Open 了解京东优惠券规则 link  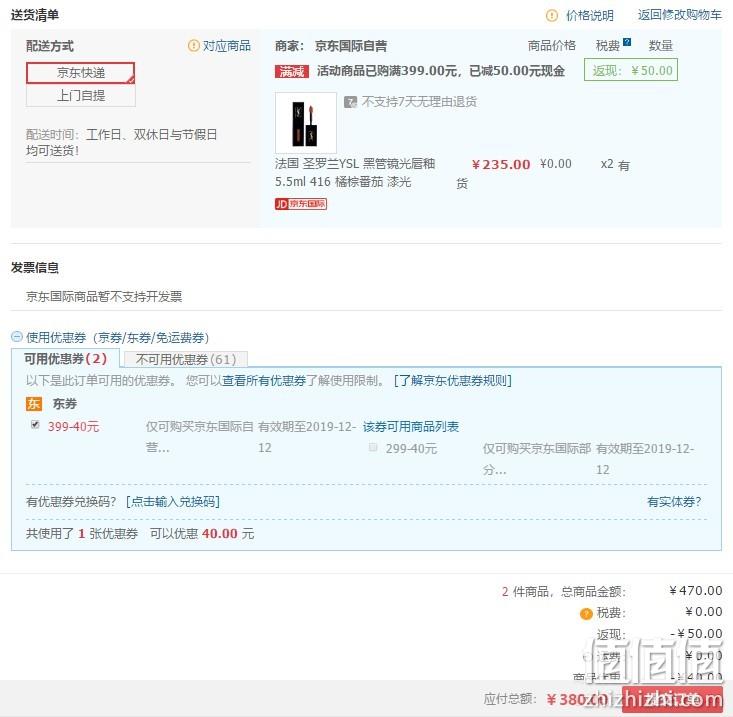click(x=453, y=380)
